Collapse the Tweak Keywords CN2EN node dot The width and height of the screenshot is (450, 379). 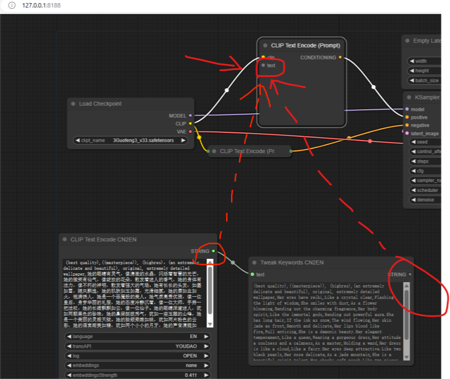(x=254, y=263)
